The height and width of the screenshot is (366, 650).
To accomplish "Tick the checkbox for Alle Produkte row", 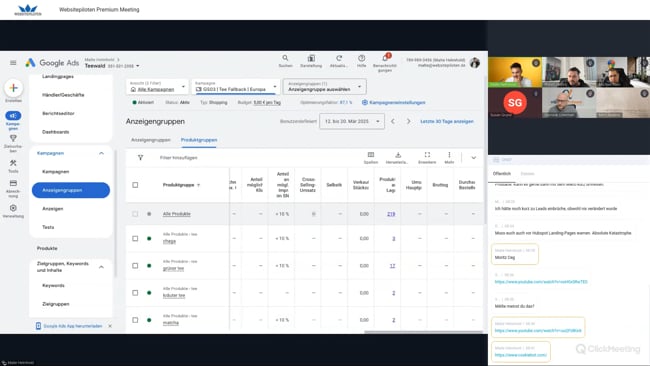I will click(x=135, y=214).
